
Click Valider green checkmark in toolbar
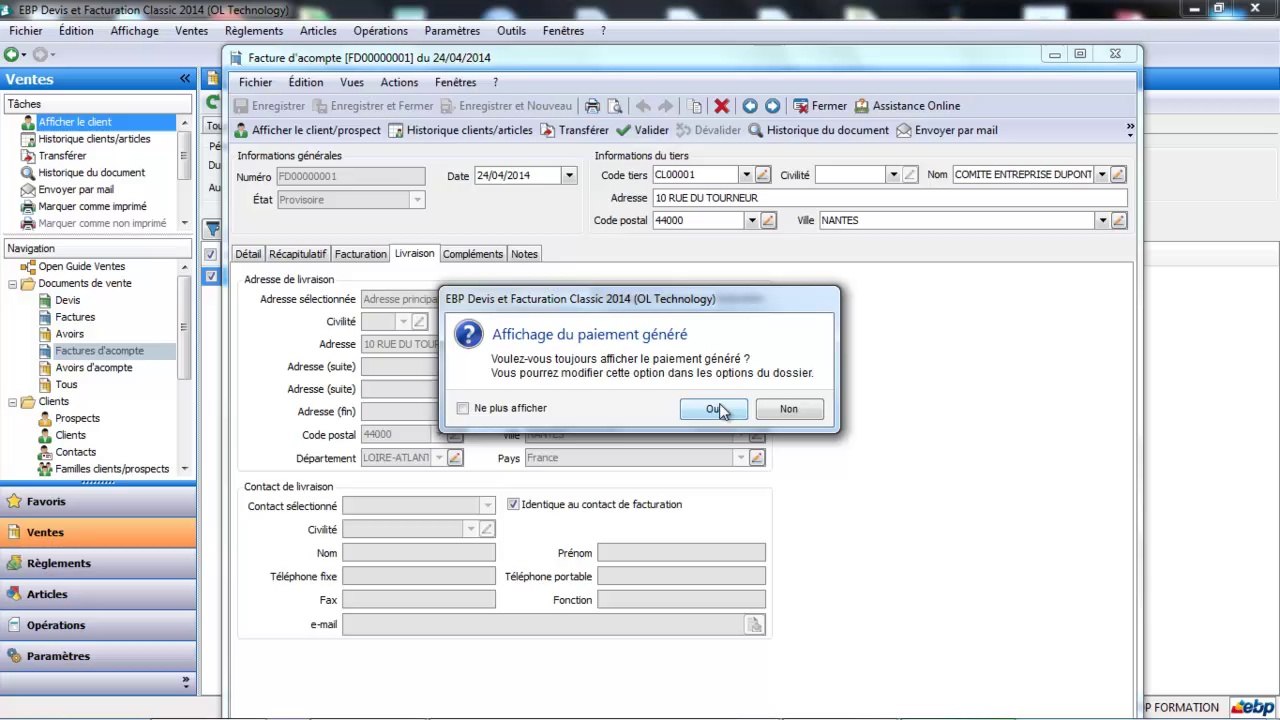[x=642, y=130]
